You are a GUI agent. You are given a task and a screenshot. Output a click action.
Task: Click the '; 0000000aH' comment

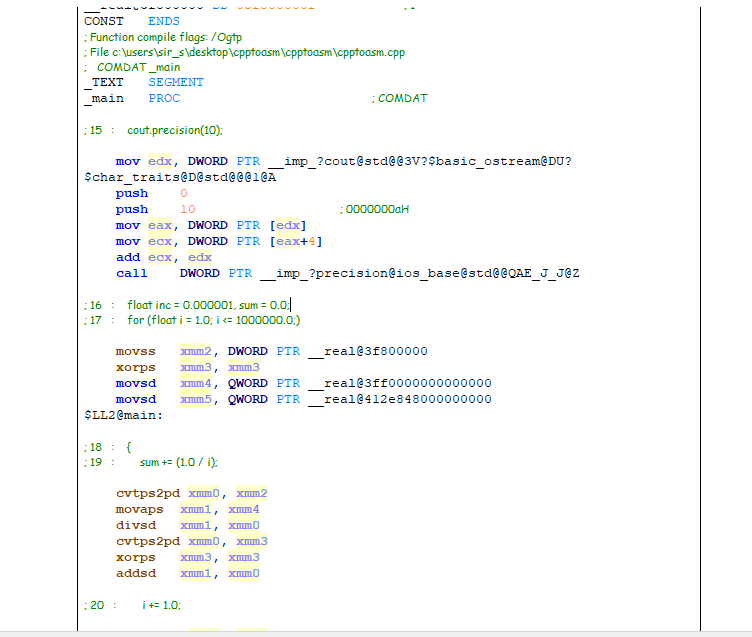pyautogui.click(x=375, y=209)
